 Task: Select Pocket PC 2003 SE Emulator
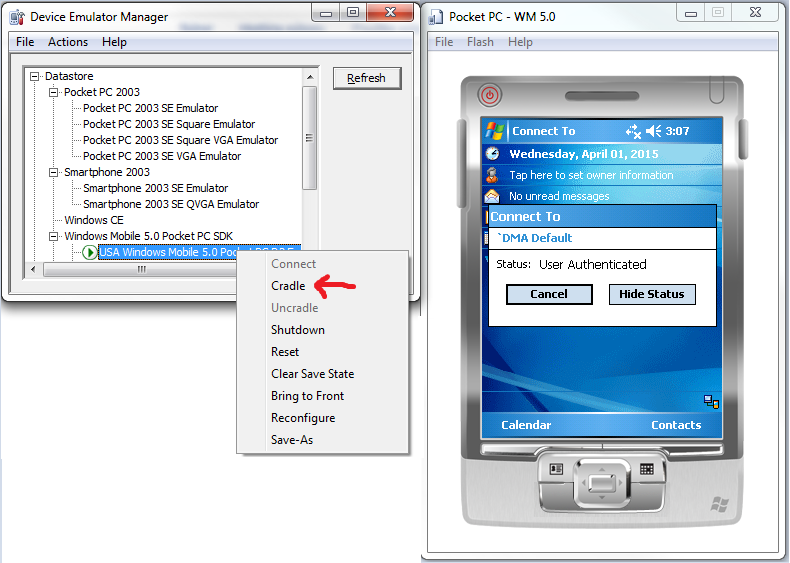(x=150, y=108)
